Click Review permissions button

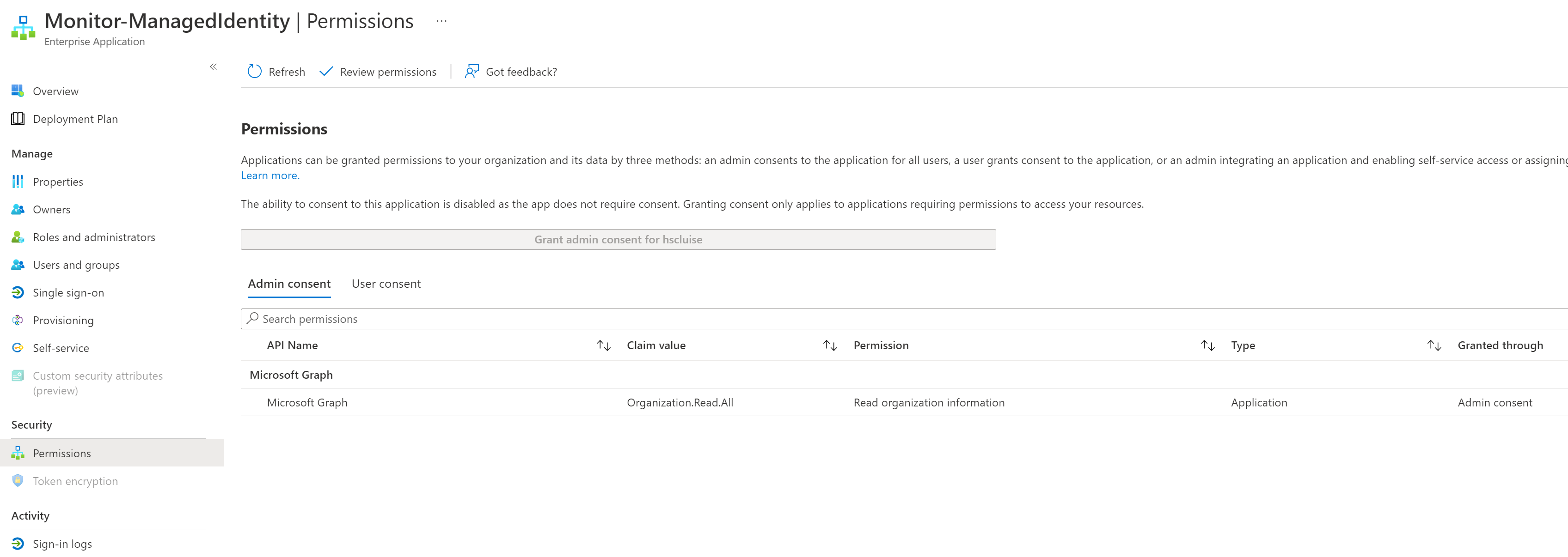[x=378, y=72]
